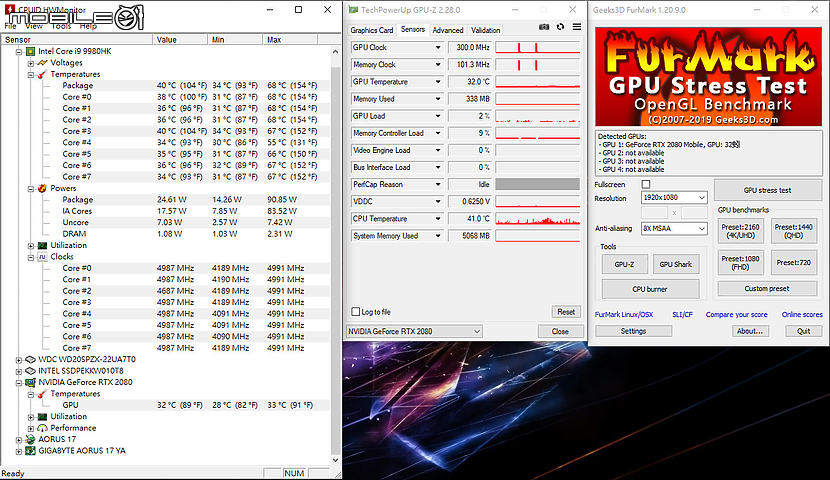Collapse Intel Core i9 9980HK tree node
This screenshot has height=480, width=830.
point(19,52)
